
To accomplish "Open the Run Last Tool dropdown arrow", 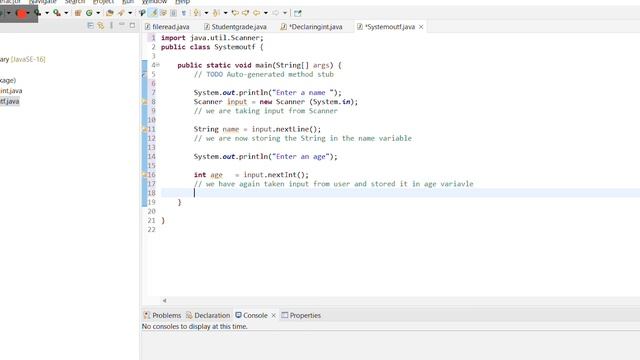I will click(47, 13).
